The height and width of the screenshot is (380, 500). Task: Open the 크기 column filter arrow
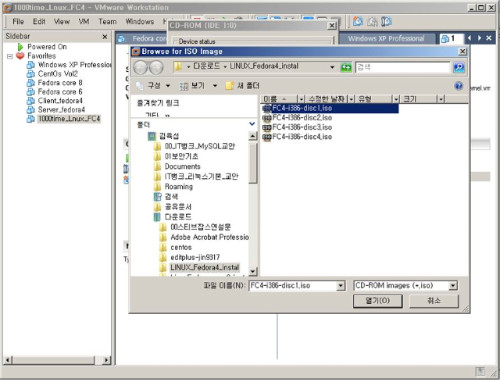tap(441, 99)
